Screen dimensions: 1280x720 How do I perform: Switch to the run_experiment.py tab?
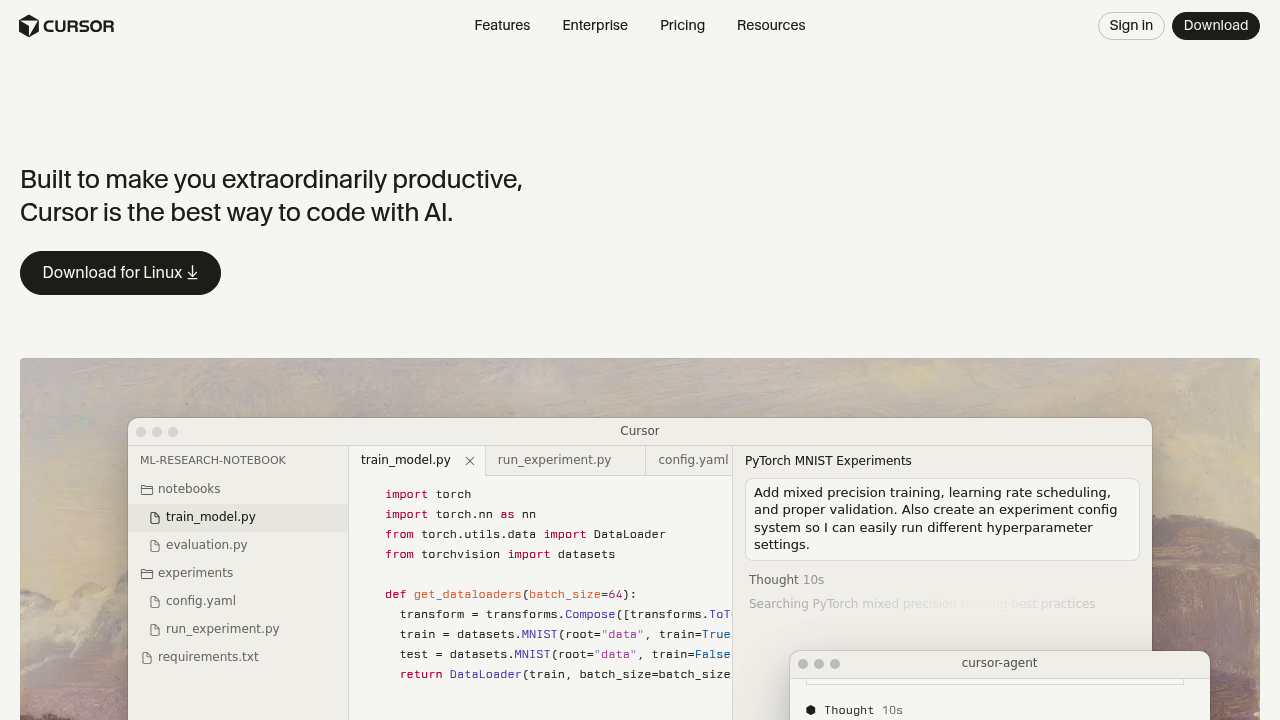(554, 460)
